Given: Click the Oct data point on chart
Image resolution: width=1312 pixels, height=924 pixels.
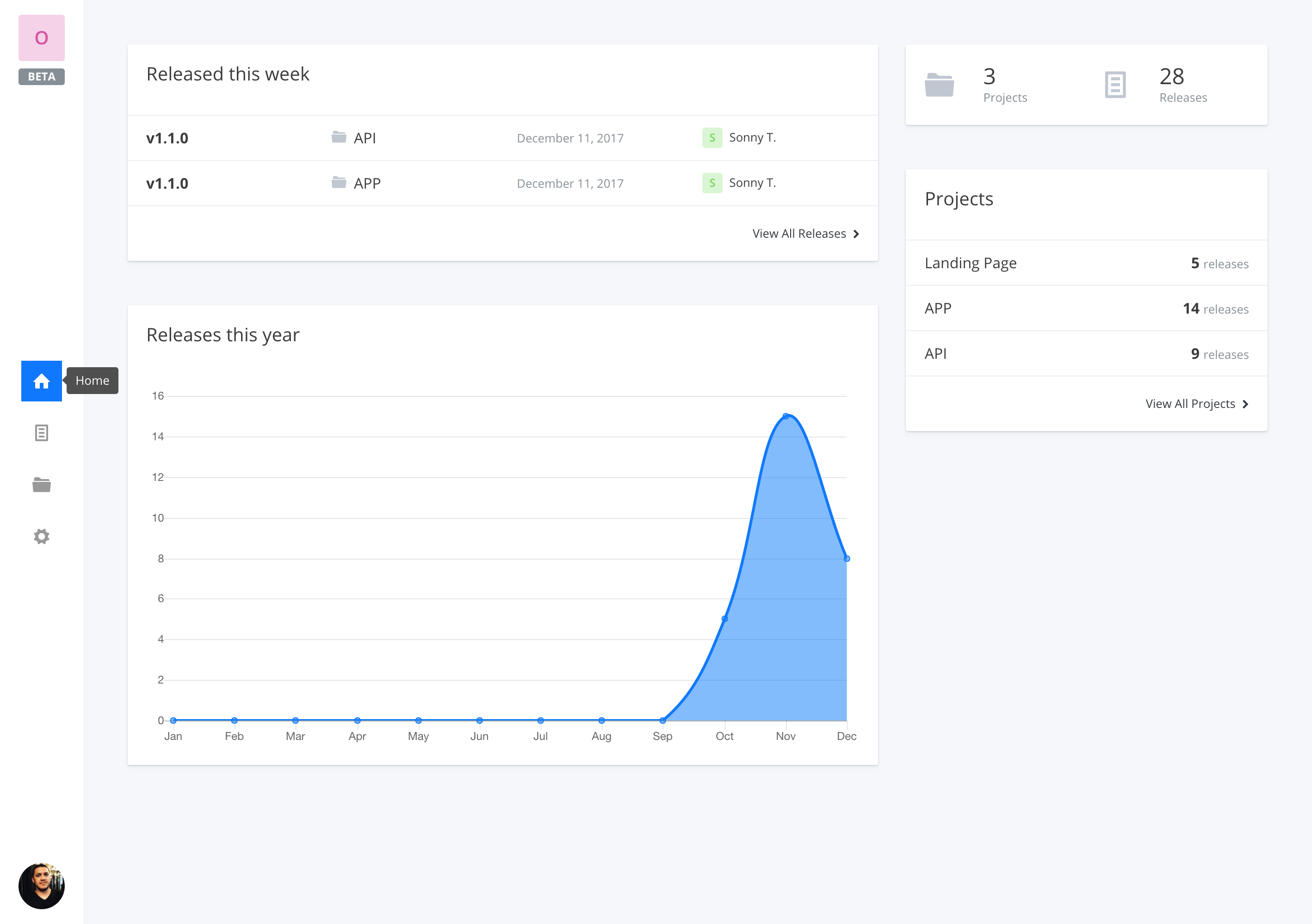Looking at the screenshot, I should click(x=724, y=619).
